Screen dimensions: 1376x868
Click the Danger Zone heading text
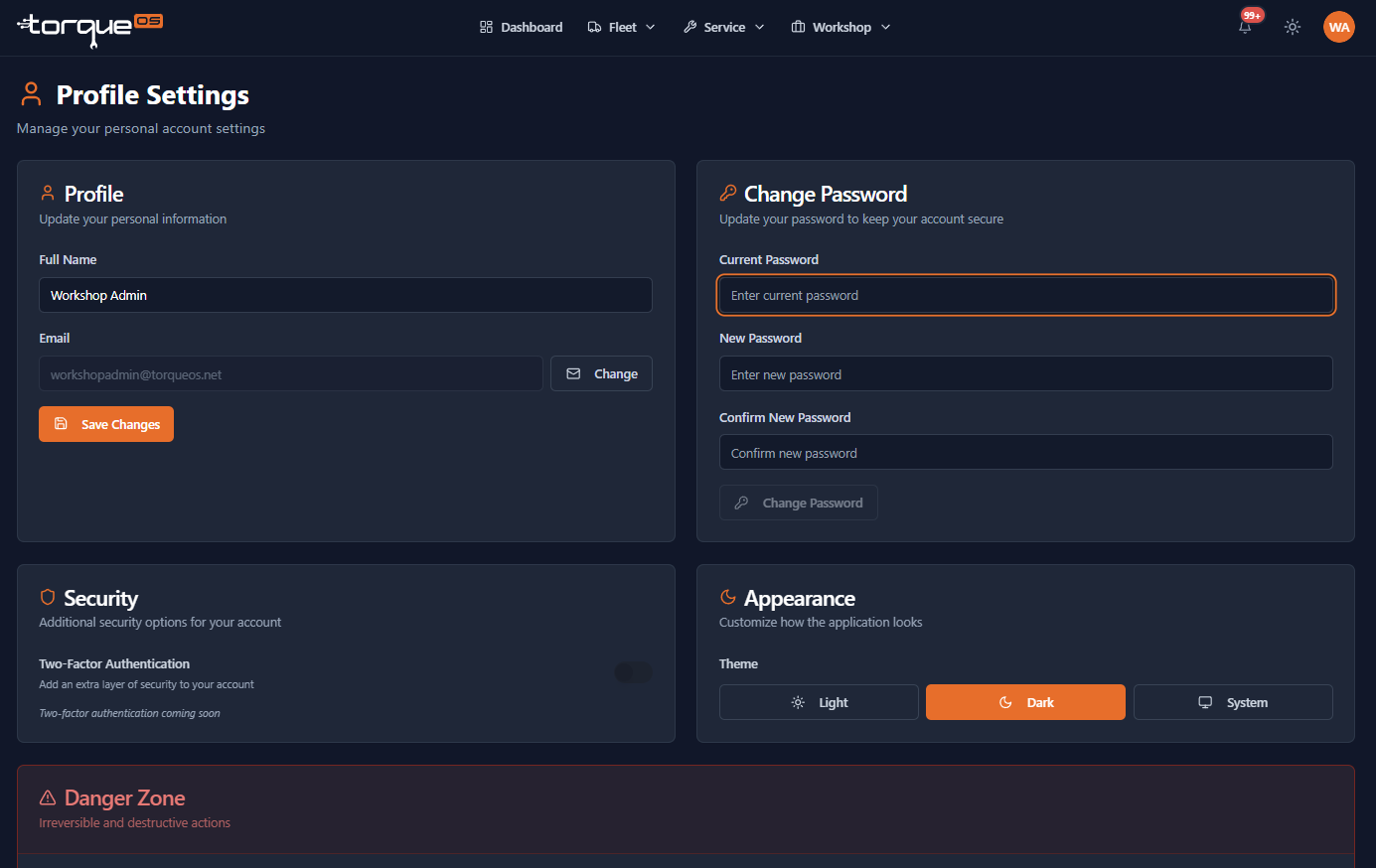pos(125,797)
